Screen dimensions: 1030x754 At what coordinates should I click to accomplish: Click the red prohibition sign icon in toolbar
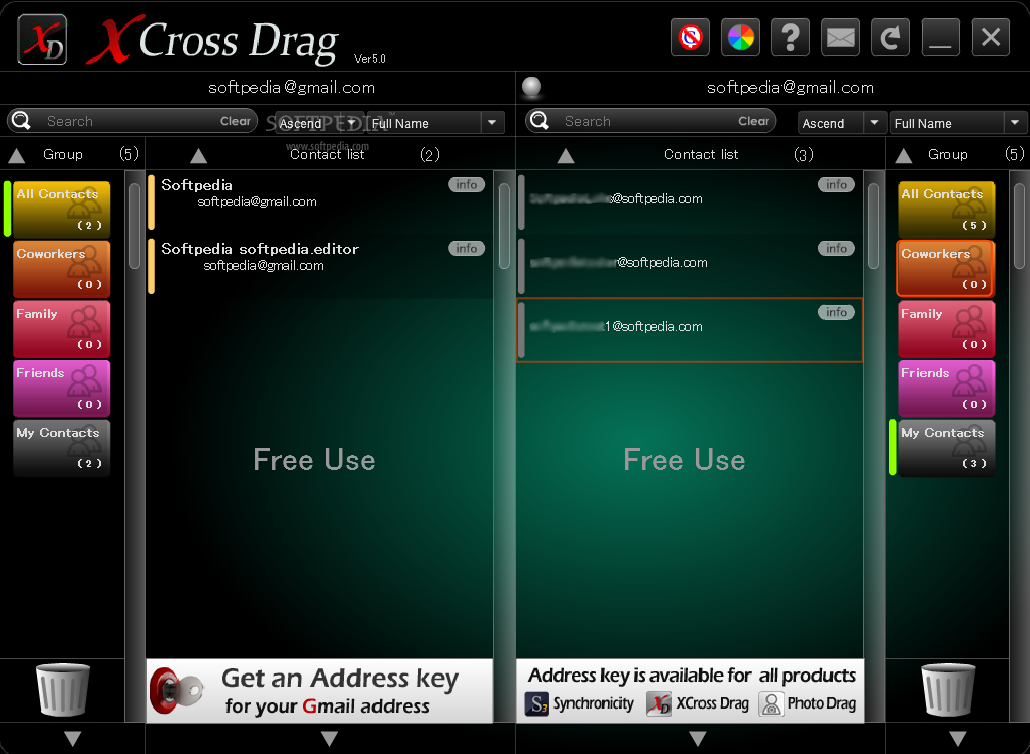(x=690, y=37)
